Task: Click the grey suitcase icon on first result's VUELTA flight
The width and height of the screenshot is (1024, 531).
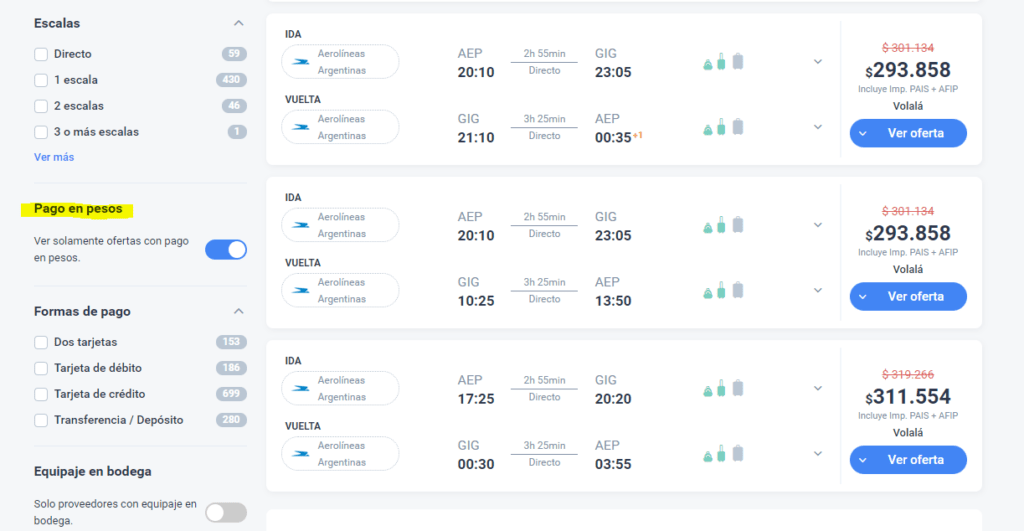Action: point(738,127)
